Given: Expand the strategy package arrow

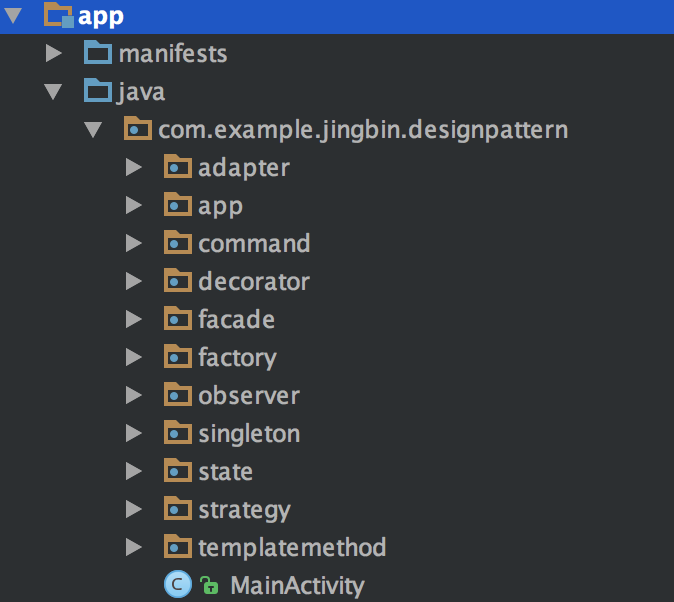Looking at the screenshot, I should click(134, 509).
